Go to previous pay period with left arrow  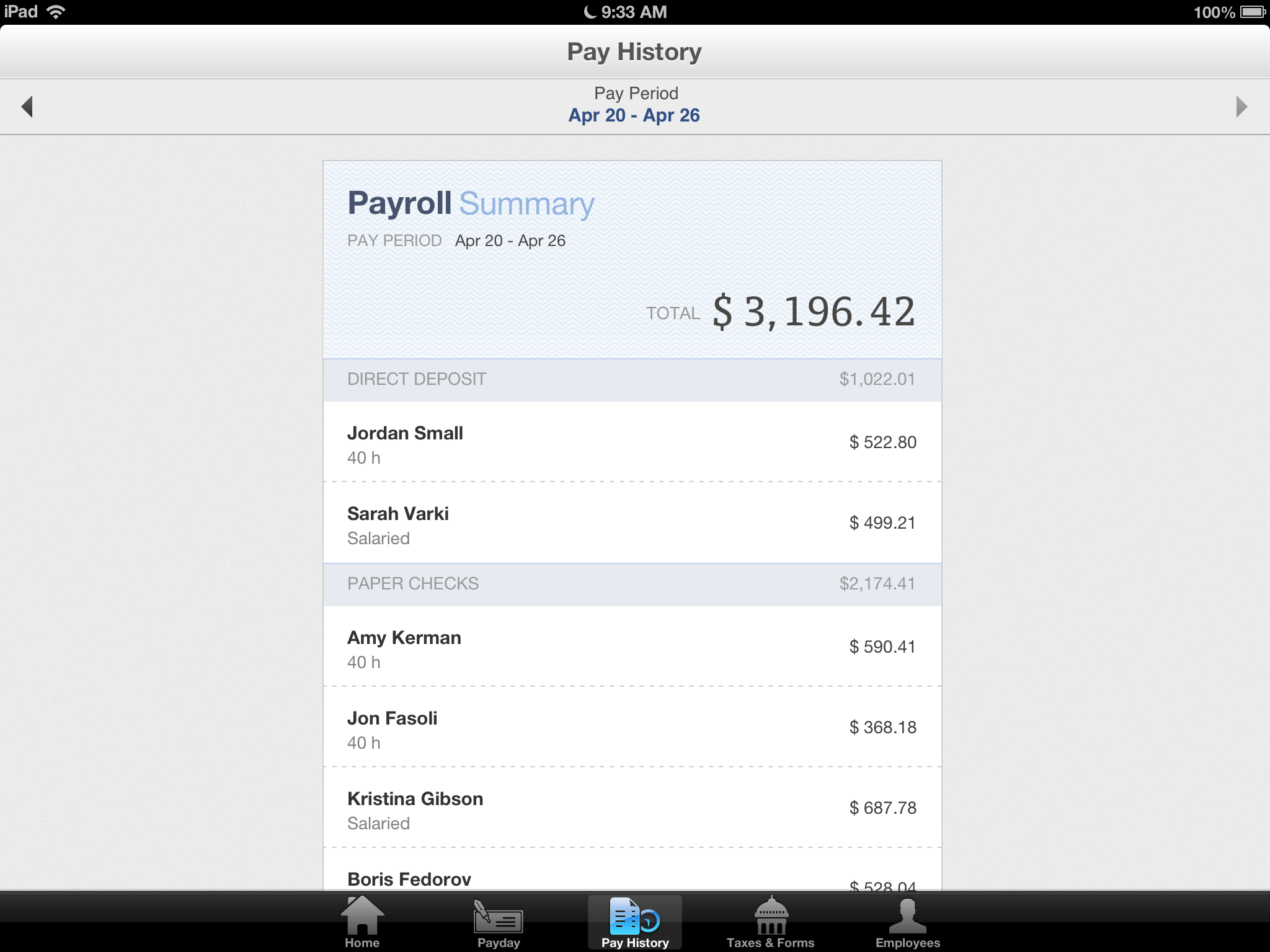click(x=27, y=107)
